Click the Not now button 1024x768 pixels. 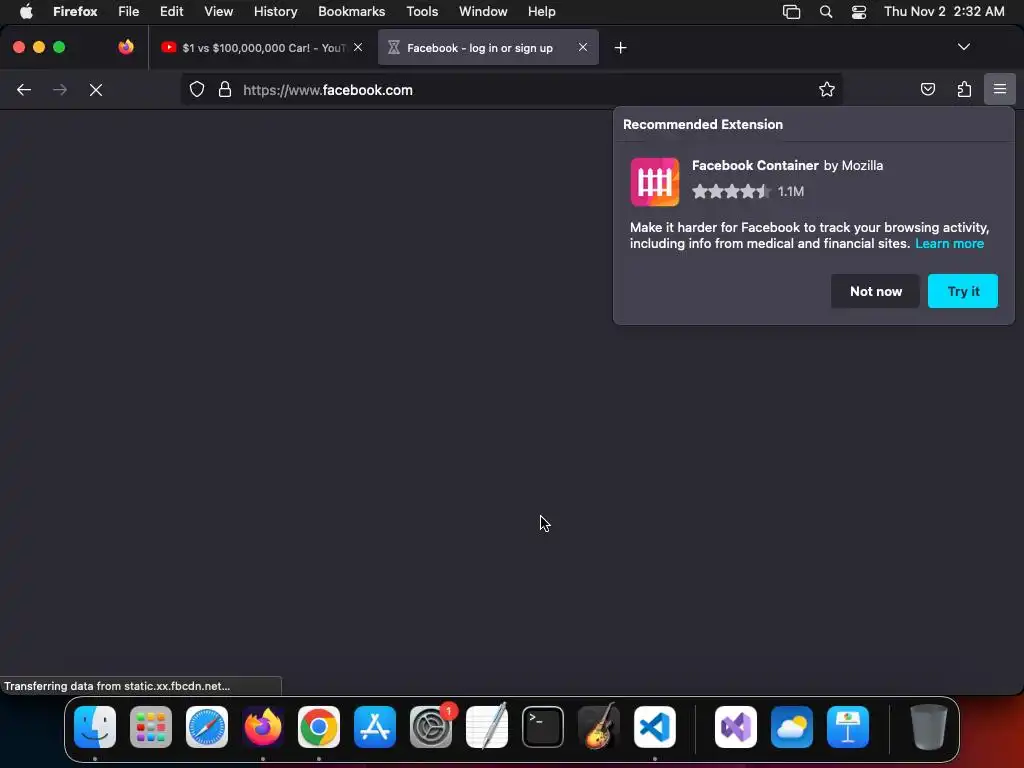875,291
